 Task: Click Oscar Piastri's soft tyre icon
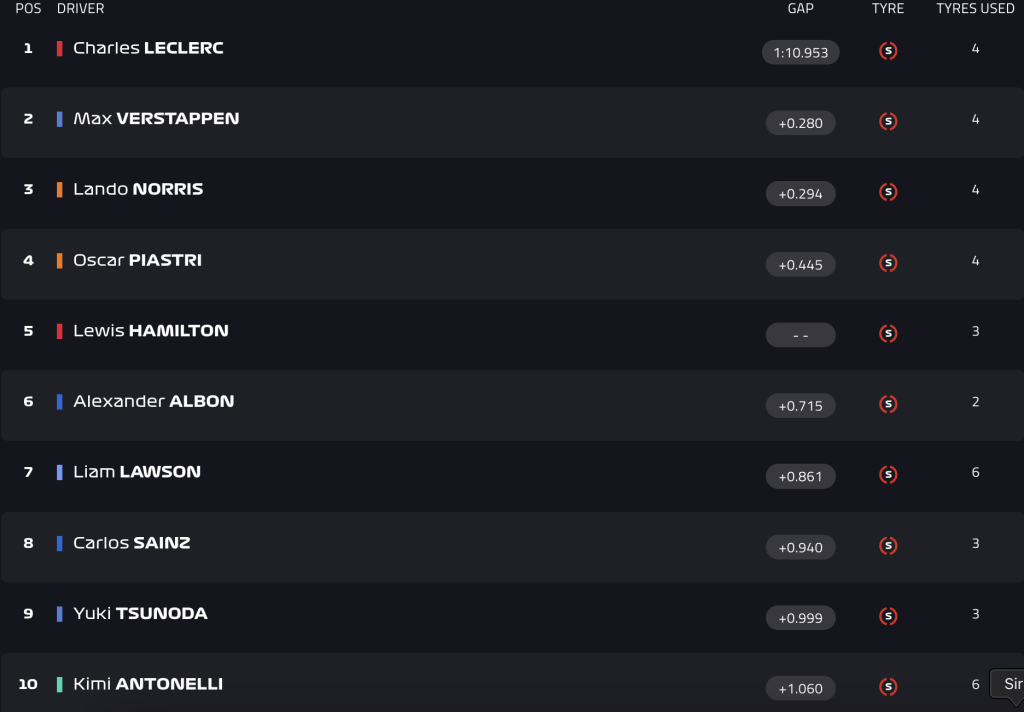click(x=888, y=263)
